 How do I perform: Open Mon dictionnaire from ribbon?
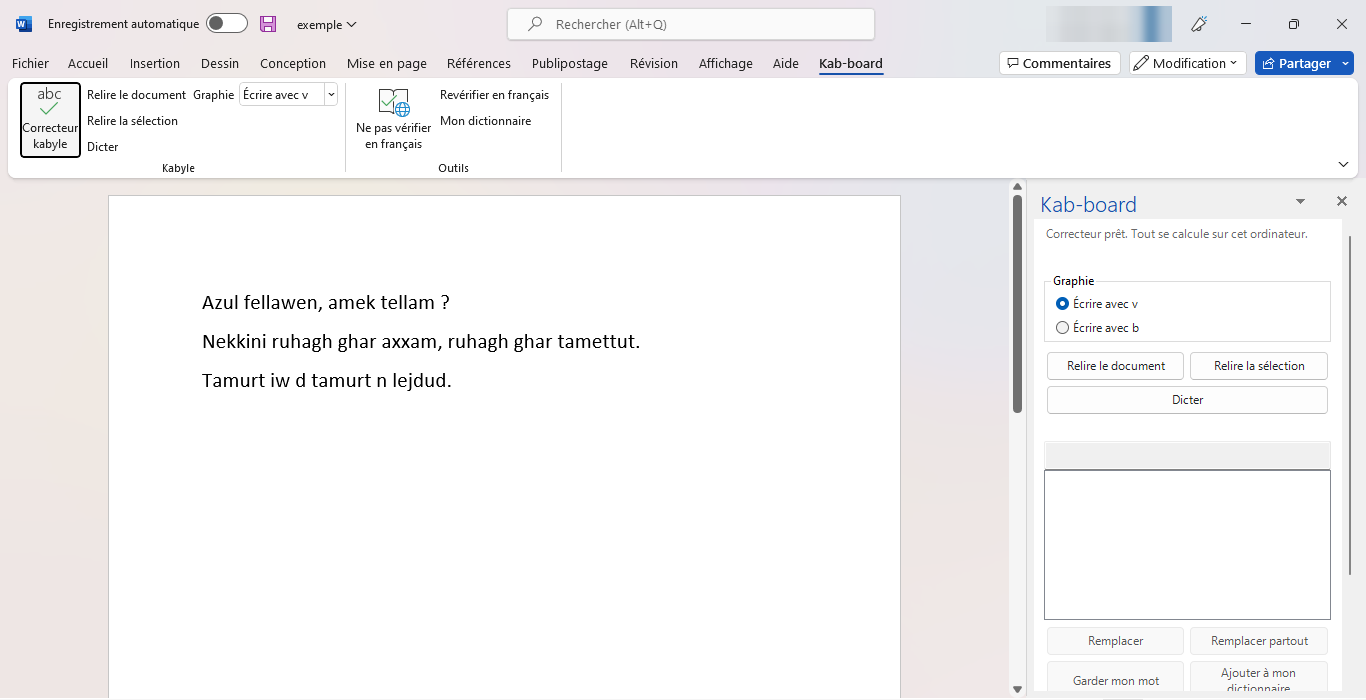coord(486,121)
